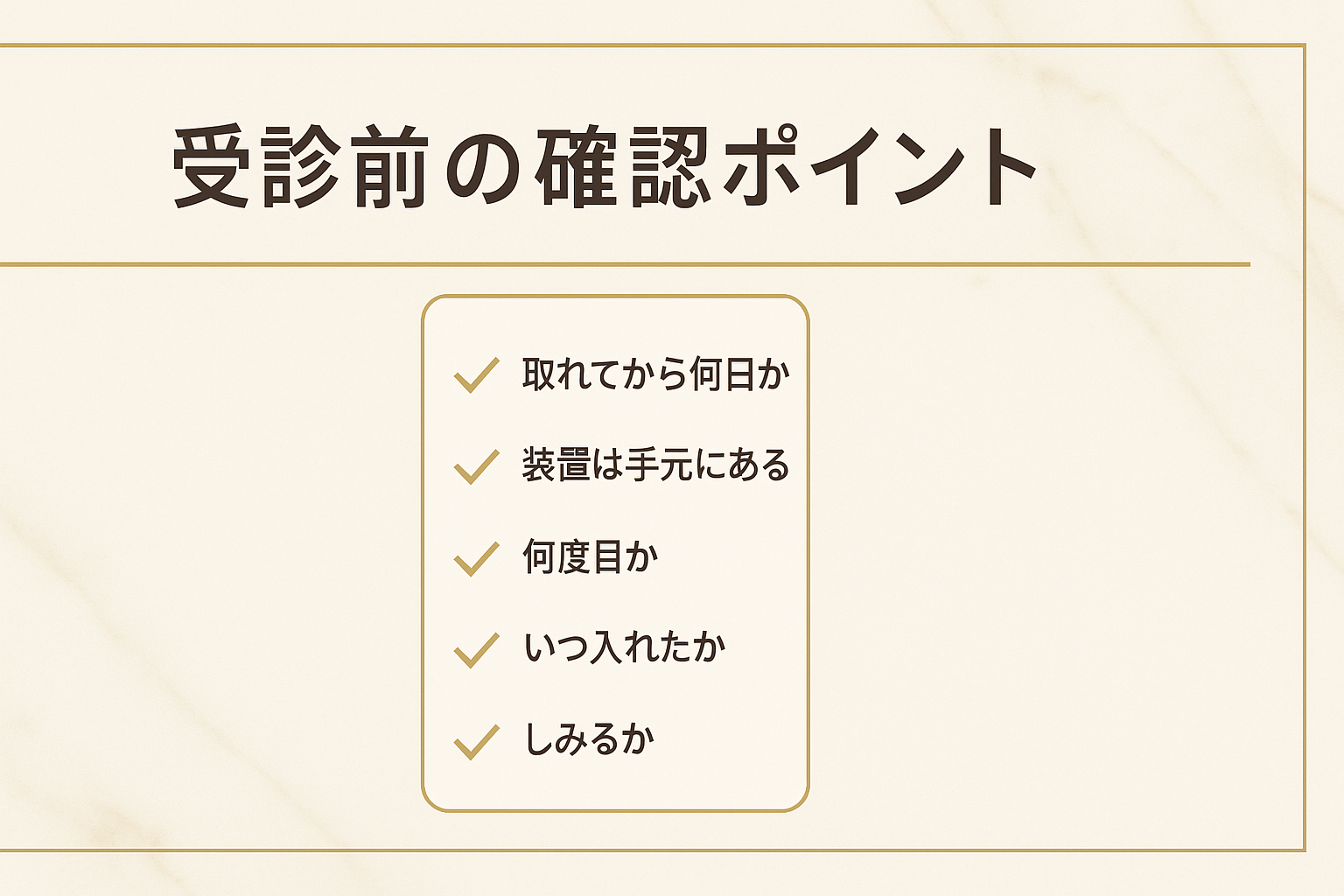The image size is (1344, 896).
Task: Click the gold checkmark beside いつ入れたか
Action: (x=476, y=650)
